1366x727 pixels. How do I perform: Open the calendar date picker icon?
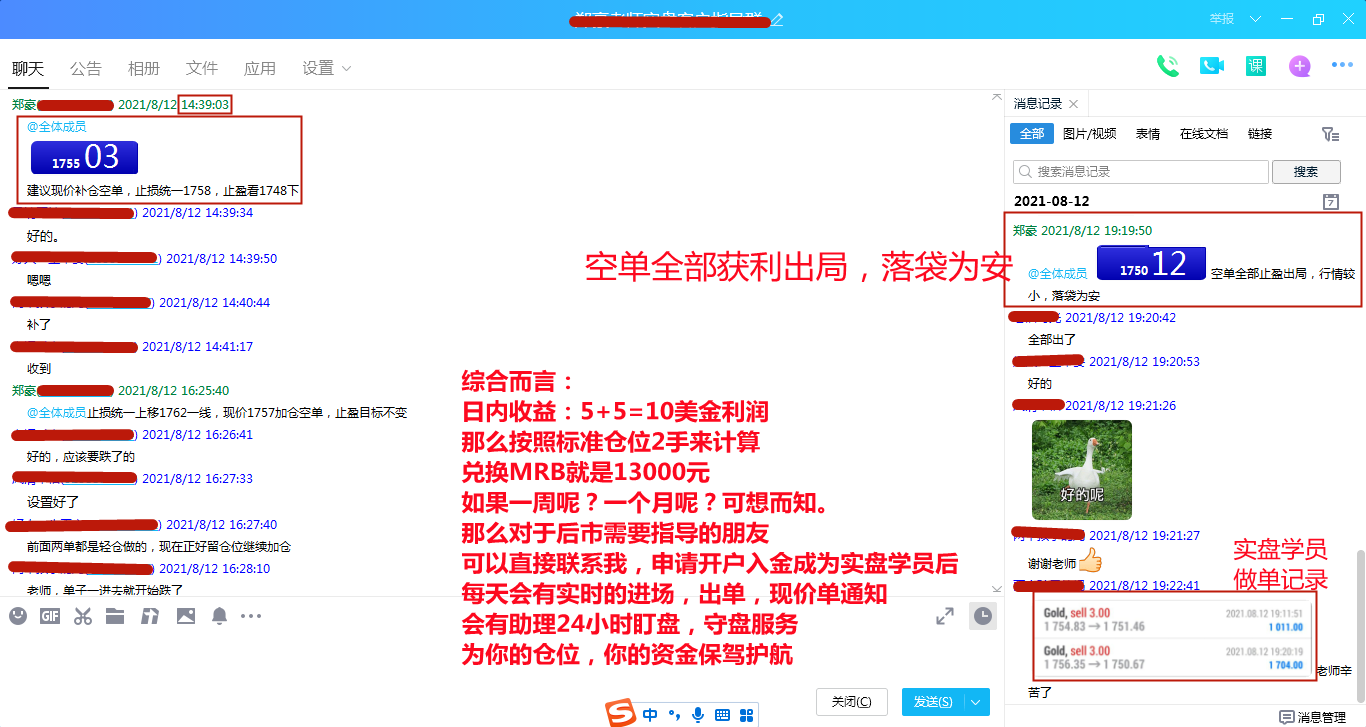coord(1330,201)
